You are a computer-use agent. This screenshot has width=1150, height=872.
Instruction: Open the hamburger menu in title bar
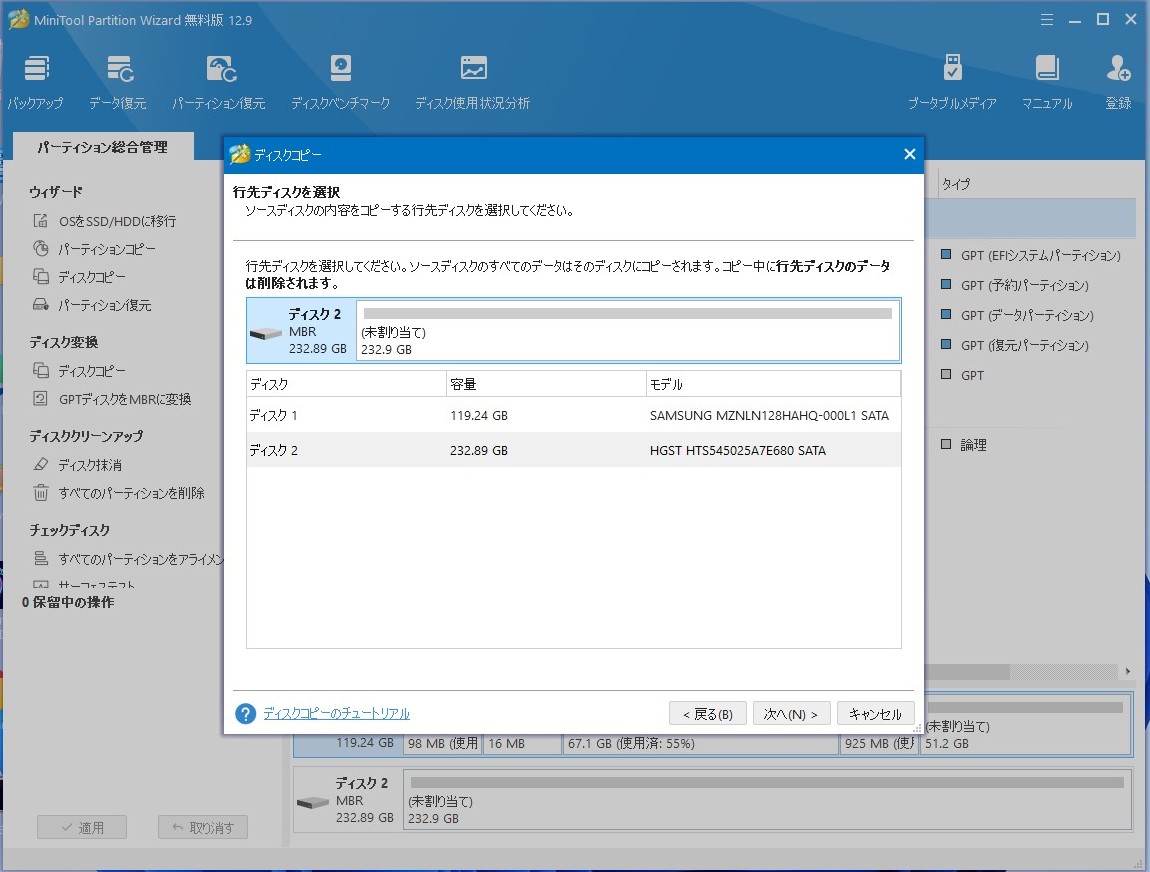[1046, 19]
